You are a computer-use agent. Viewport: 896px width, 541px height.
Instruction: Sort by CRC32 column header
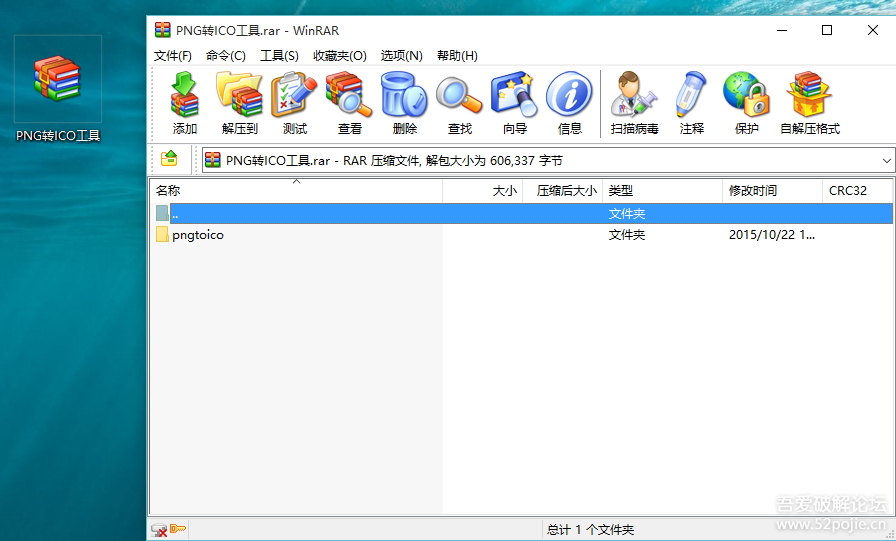point(857,190)
